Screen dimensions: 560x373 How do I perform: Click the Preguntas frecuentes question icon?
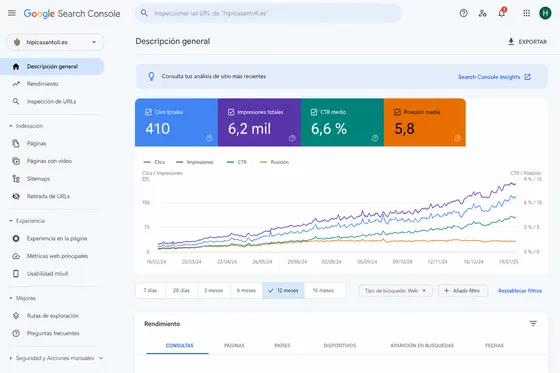[16, 333]
